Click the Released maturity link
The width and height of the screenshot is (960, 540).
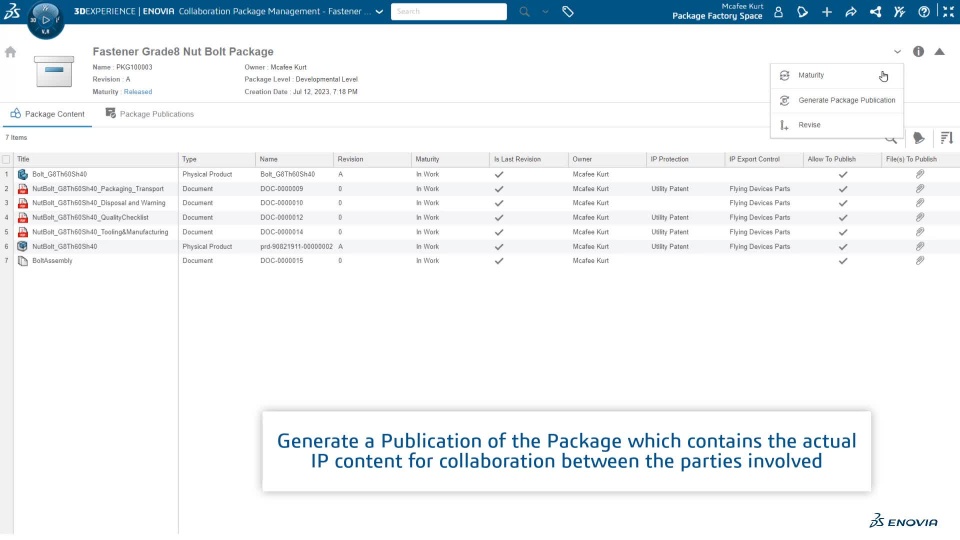[x=138, y=92]
